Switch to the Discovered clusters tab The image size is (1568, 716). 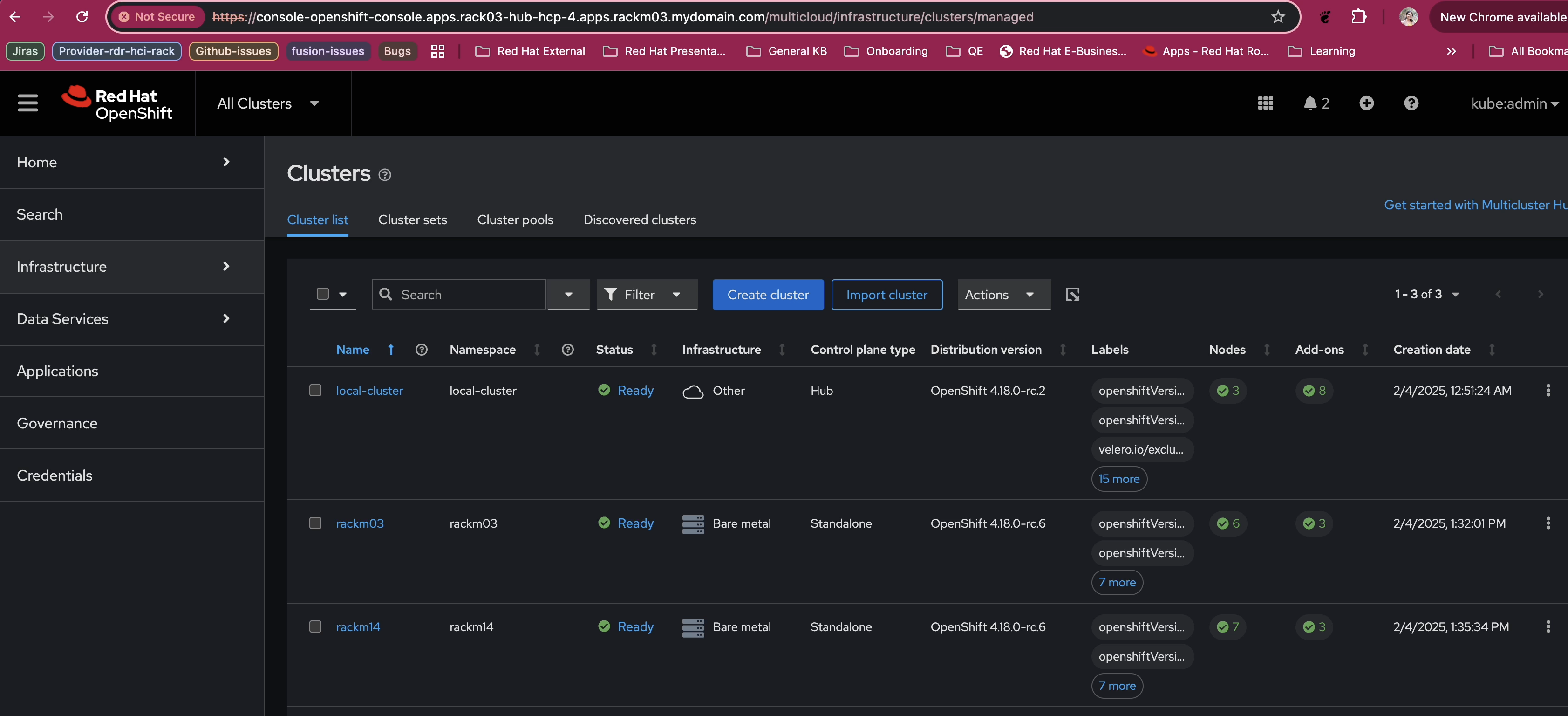coord(639,220)
